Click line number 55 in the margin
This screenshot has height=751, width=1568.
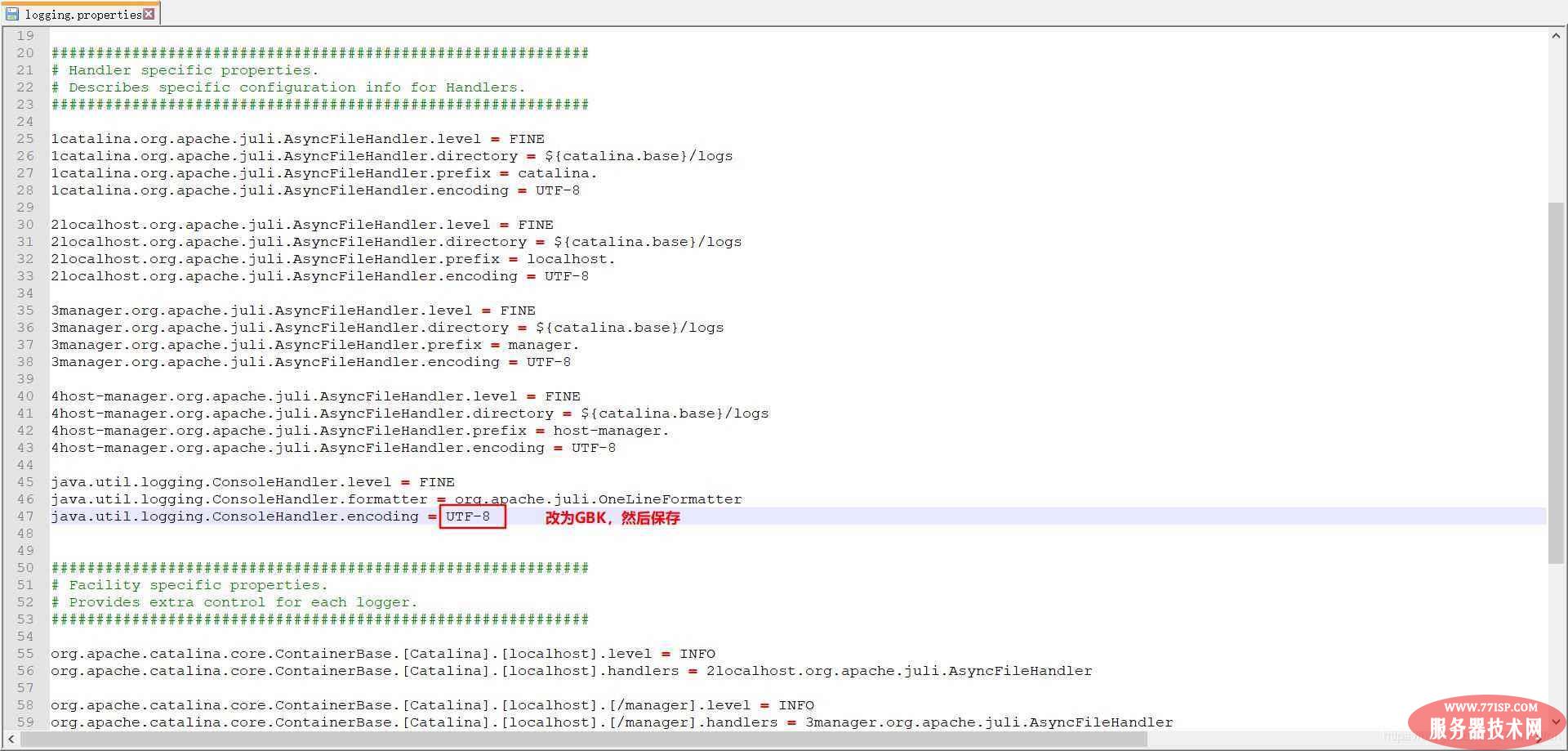tap(25, 654)
